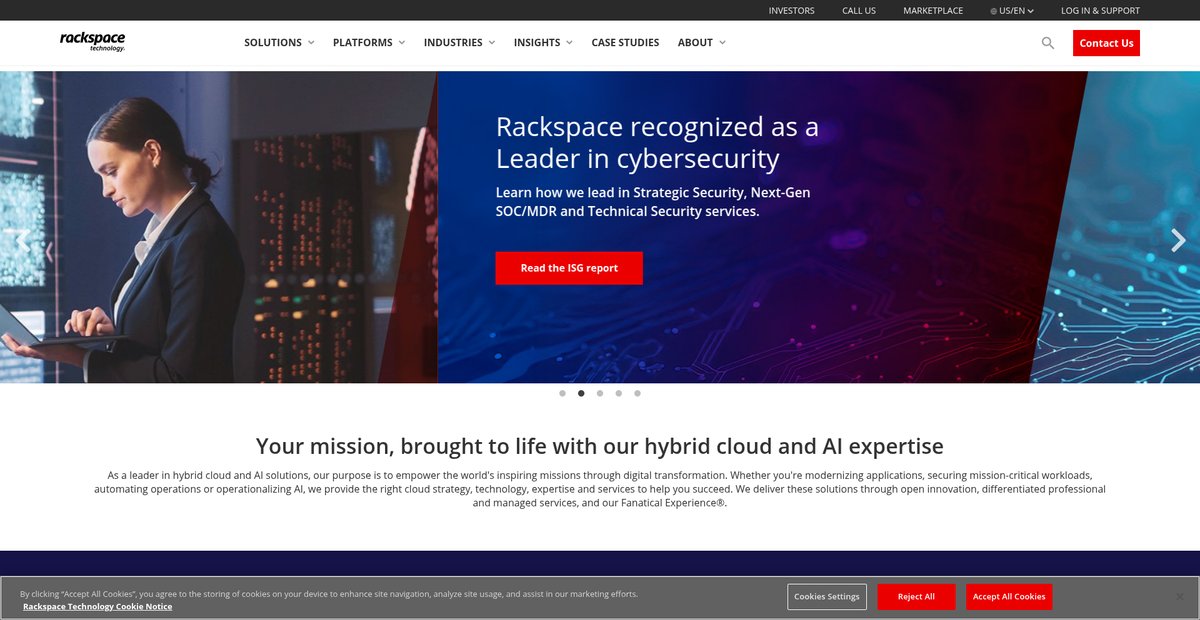Select the third carousel dot

click(x=600, y=393)
